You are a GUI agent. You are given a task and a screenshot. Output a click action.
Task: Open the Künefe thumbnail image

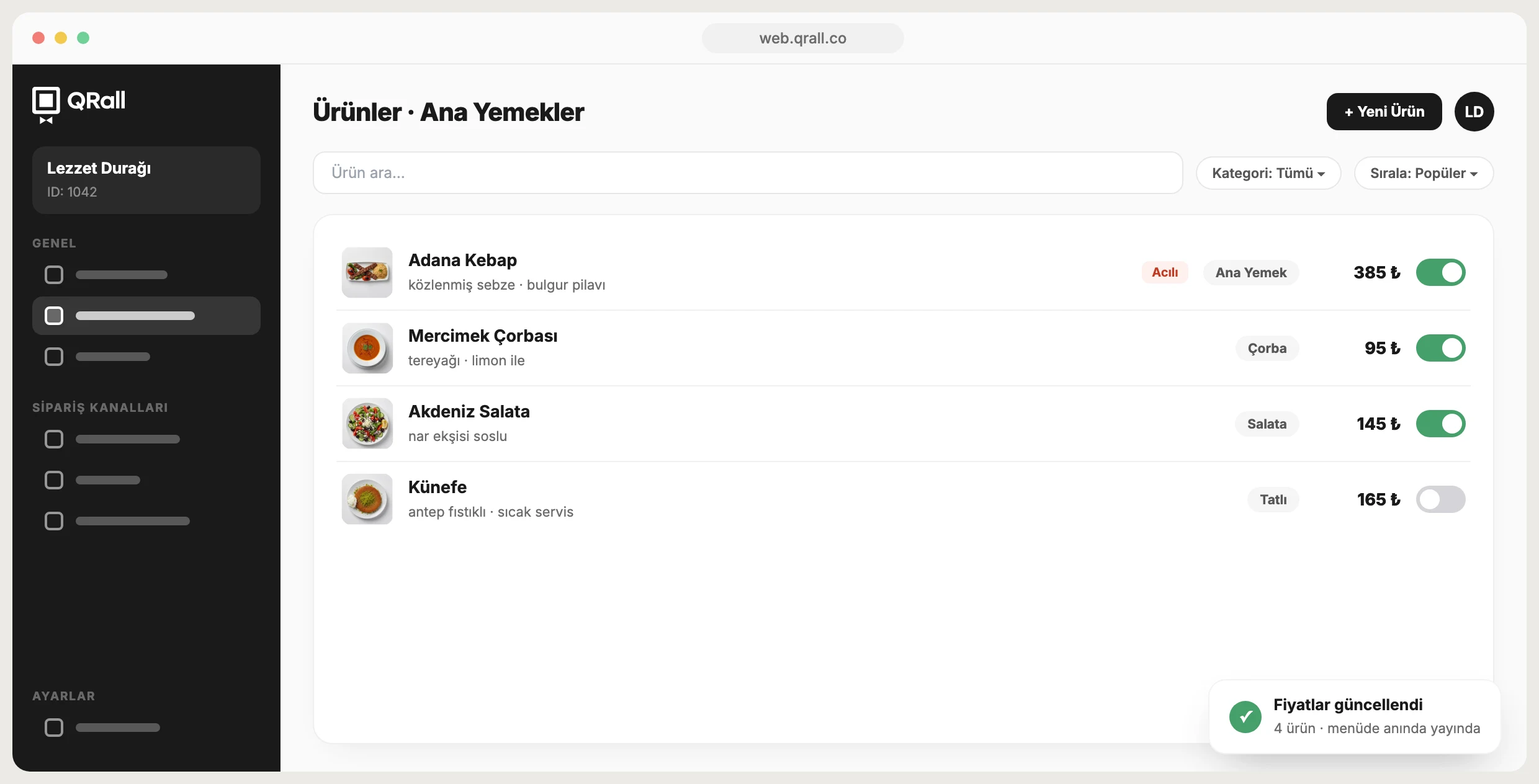pyautogui.click(x=367, y=499)
